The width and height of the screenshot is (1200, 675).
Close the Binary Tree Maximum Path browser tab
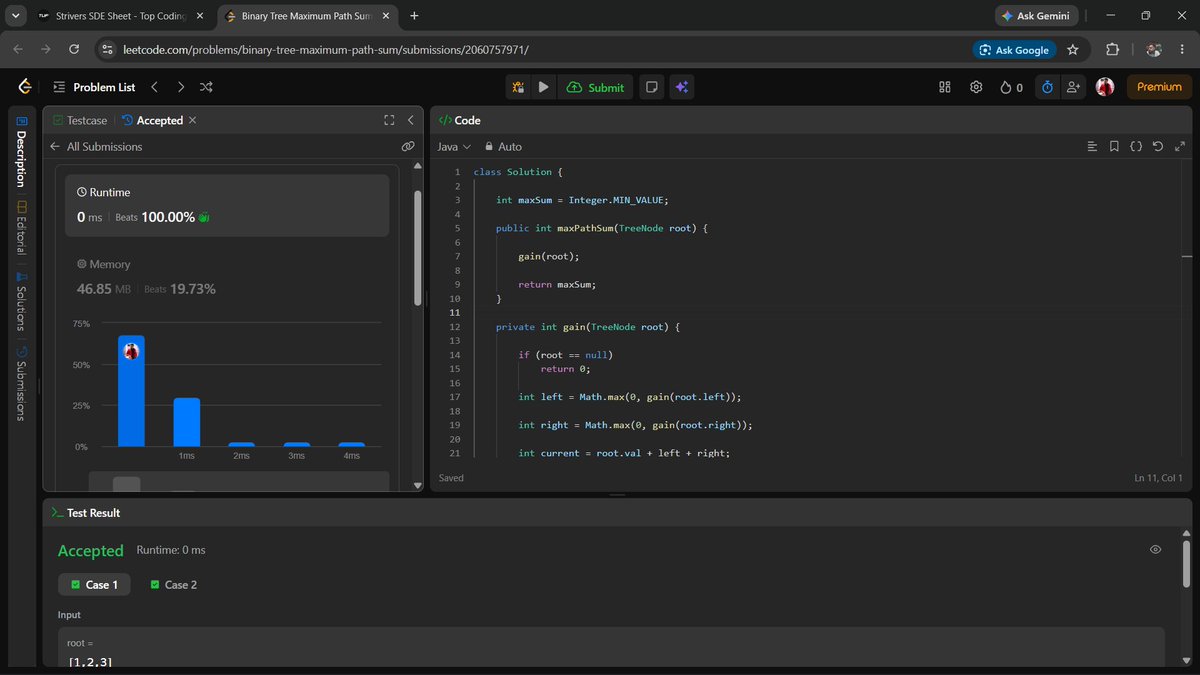[386, 16]
